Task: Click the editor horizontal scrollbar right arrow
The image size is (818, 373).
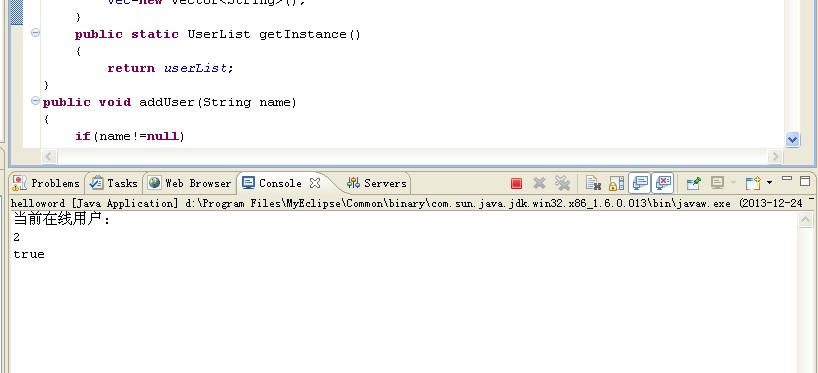Action: (775, 156)
